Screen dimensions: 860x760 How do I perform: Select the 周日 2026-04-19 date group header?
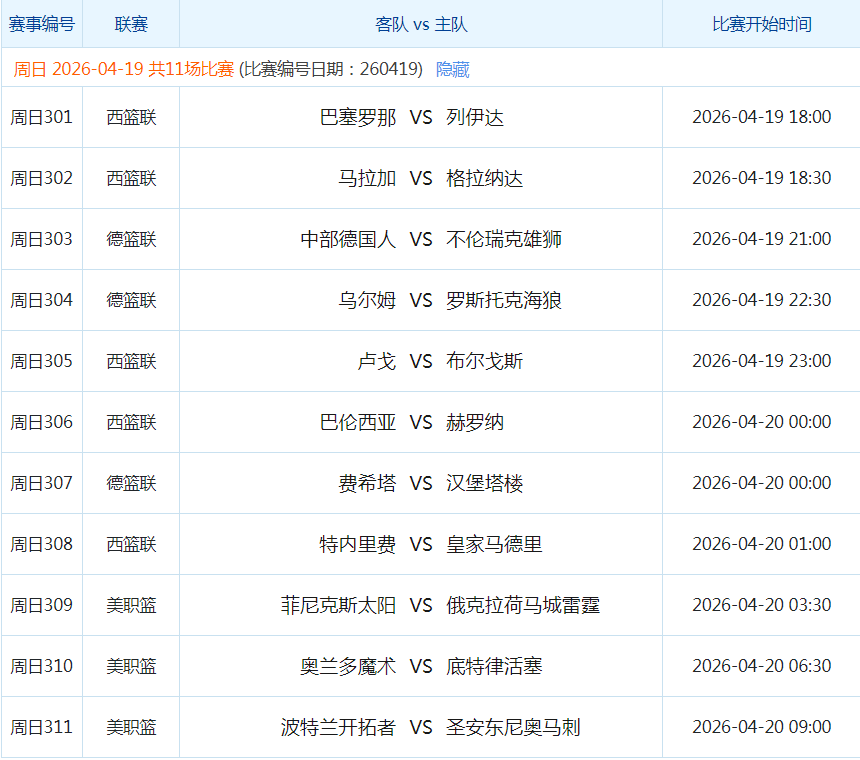(123, 69)
